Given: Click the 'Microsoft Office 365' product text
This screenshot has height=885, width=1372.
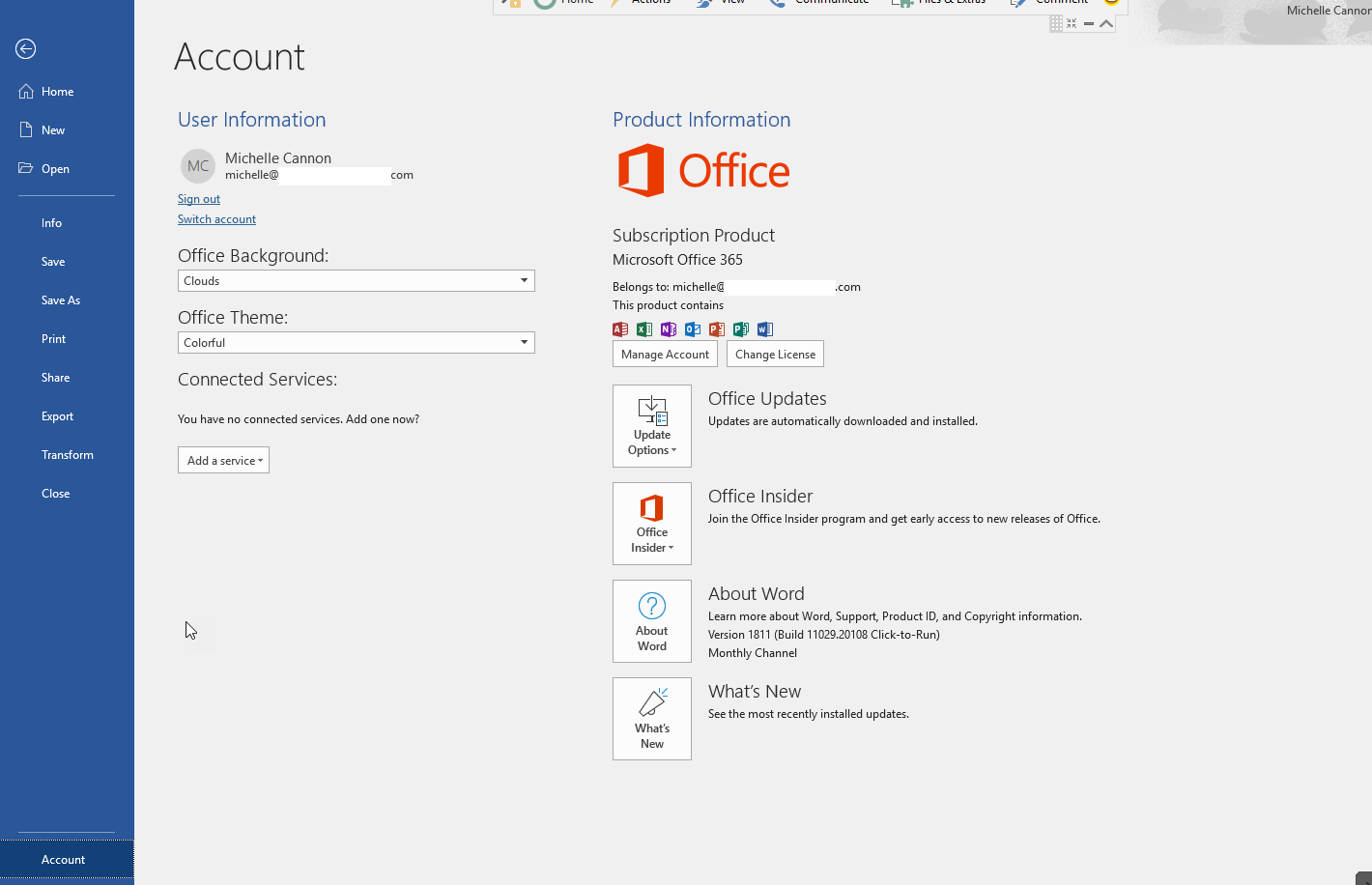Looking at the screenshot, I should 677,260.
